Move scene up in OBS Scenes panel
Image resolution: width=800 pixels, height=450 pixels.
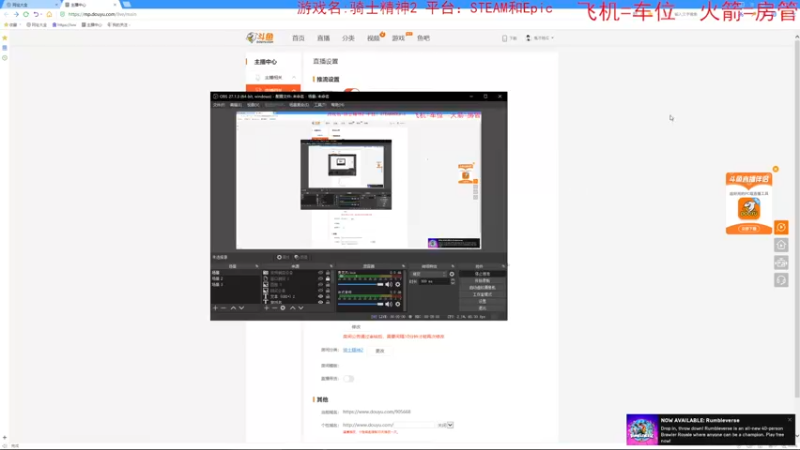[x=233, y=308]
